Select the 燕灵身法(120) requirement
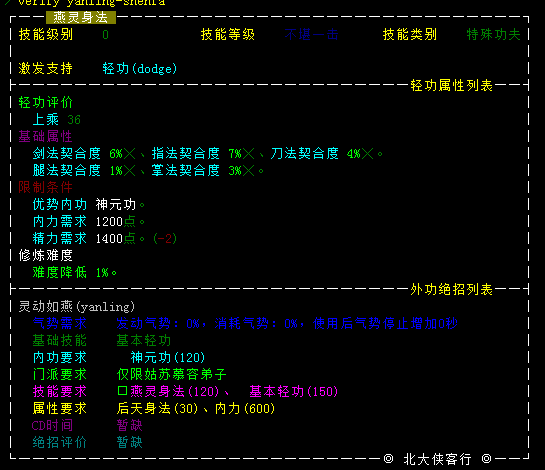Viewport: 545px width, 470px height. (x=175, y=392)
